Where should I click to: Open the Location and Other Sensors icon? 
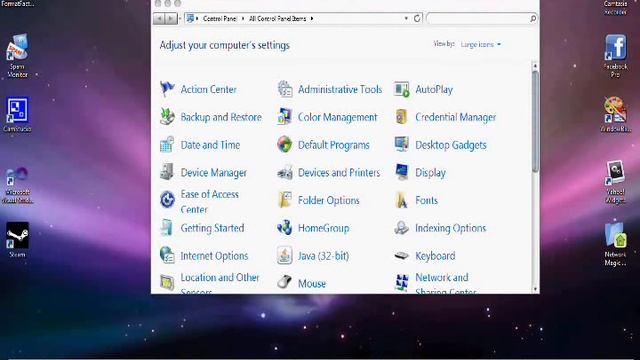[x=167, y=282]
